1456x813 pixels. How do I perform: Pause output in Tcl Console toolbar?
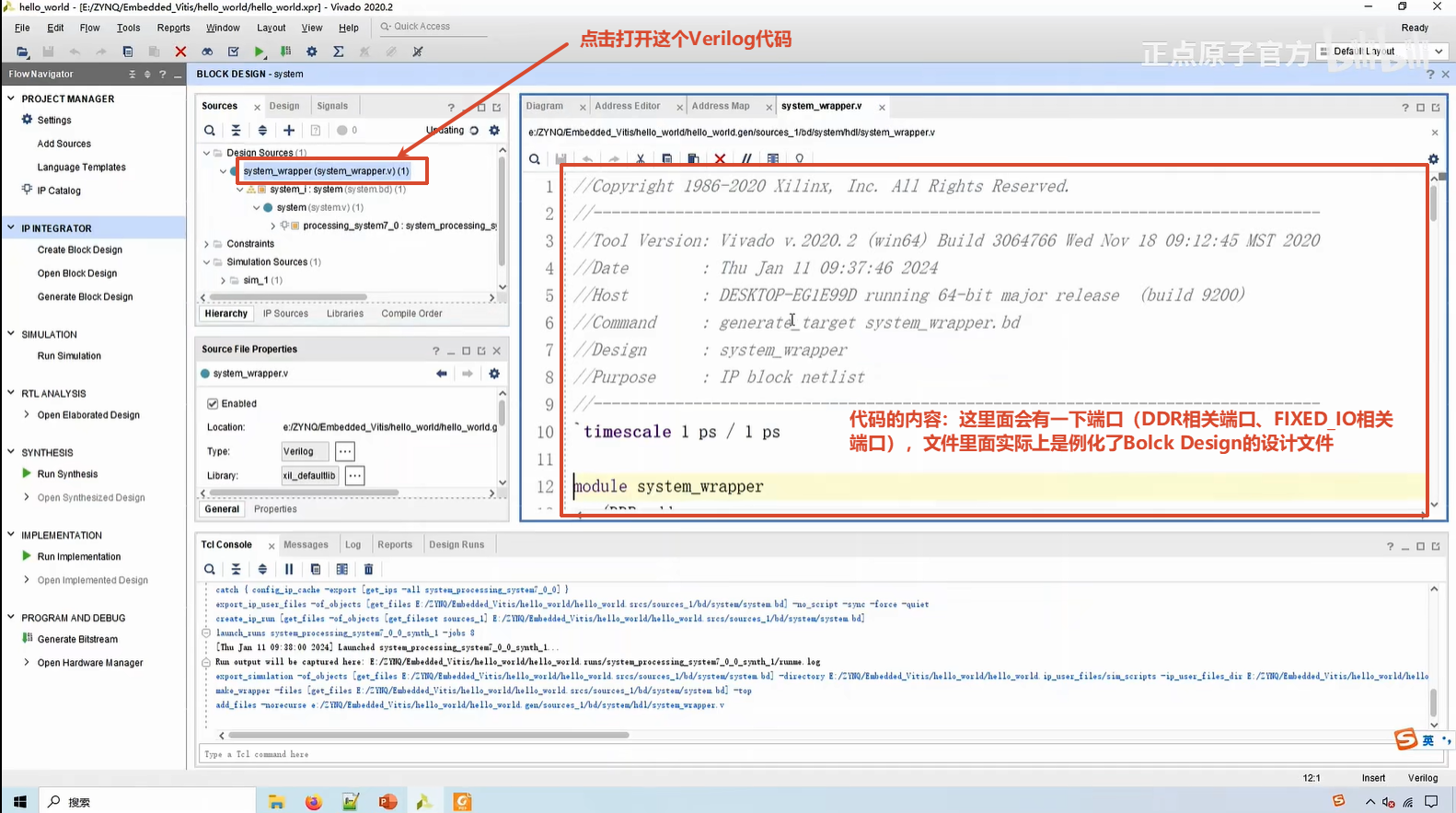289,569
